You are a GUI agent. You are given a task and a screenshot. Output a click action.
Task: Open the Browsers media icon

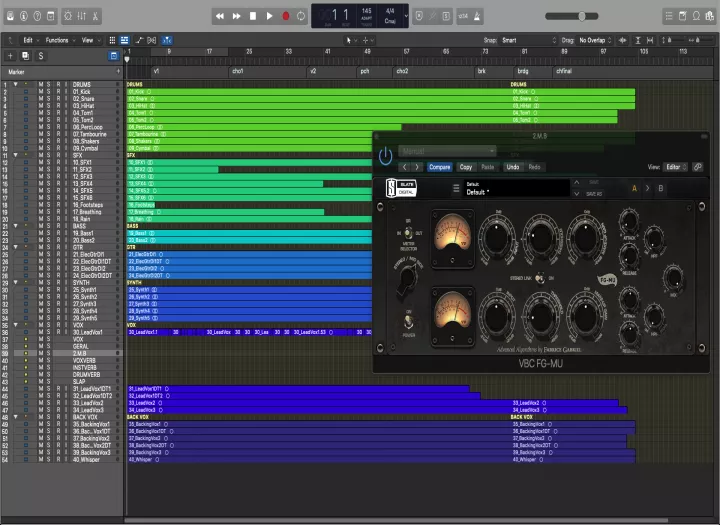710,16
